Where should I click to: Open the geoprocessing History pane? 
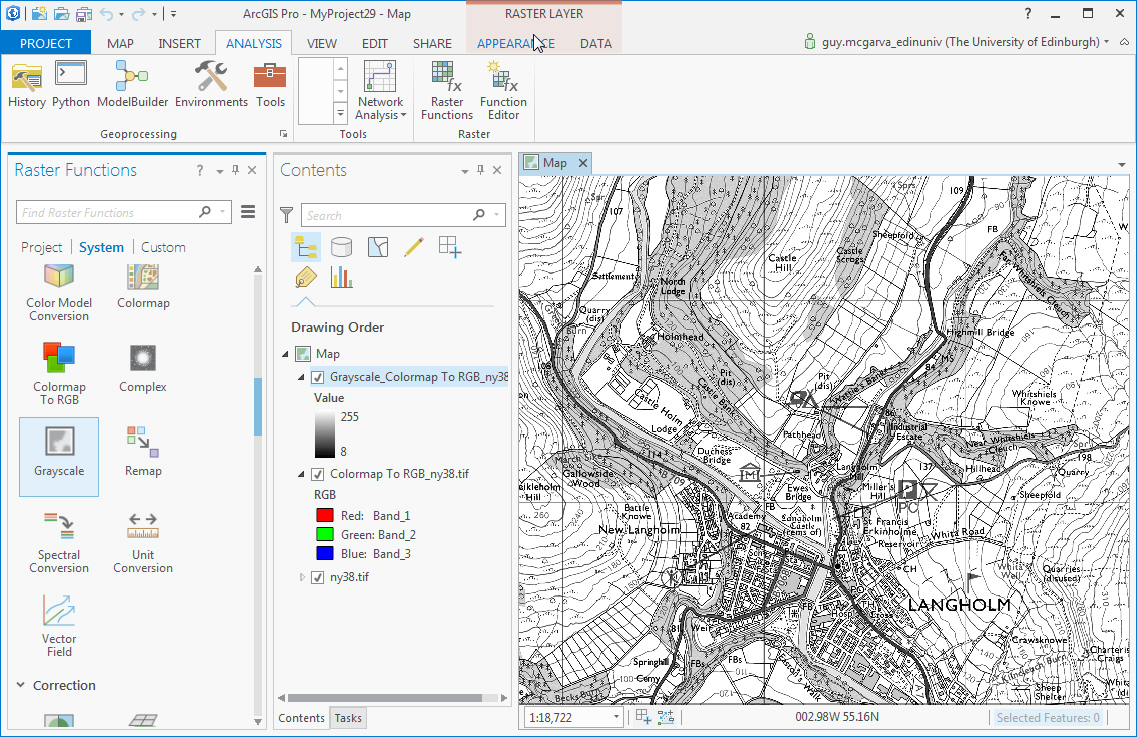(x=27, y=84)
